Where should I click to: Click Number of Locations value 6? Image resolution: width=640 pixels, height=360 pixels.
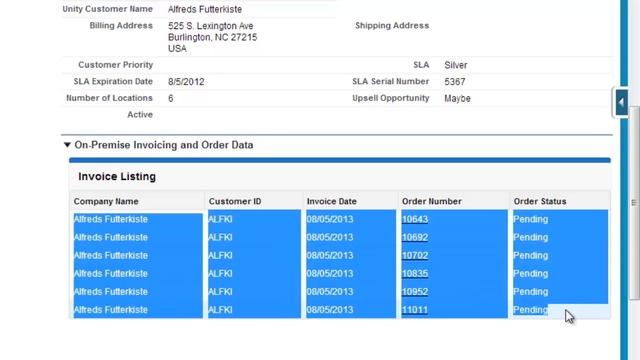pyautogui.click(x=171, y=98)
